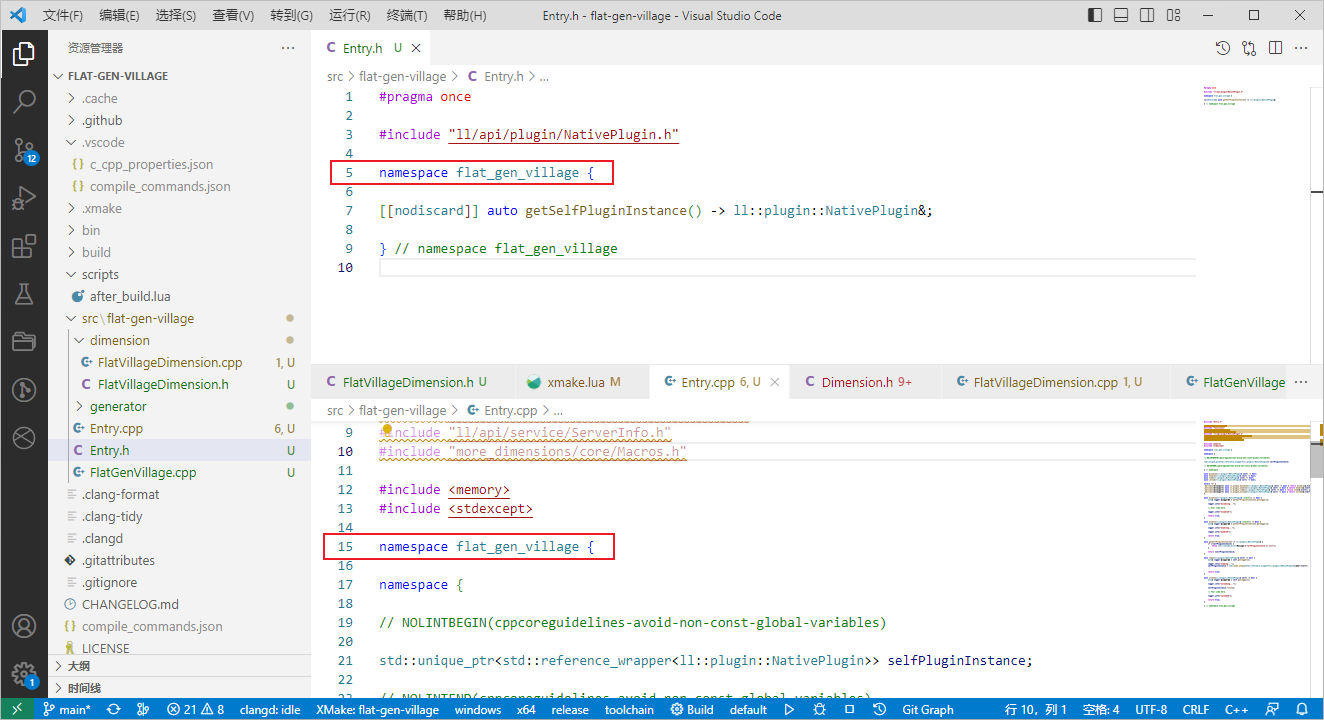Open Git Graph from status bar
This screenshot has width=1324, height=720.
tap(928, 709)
